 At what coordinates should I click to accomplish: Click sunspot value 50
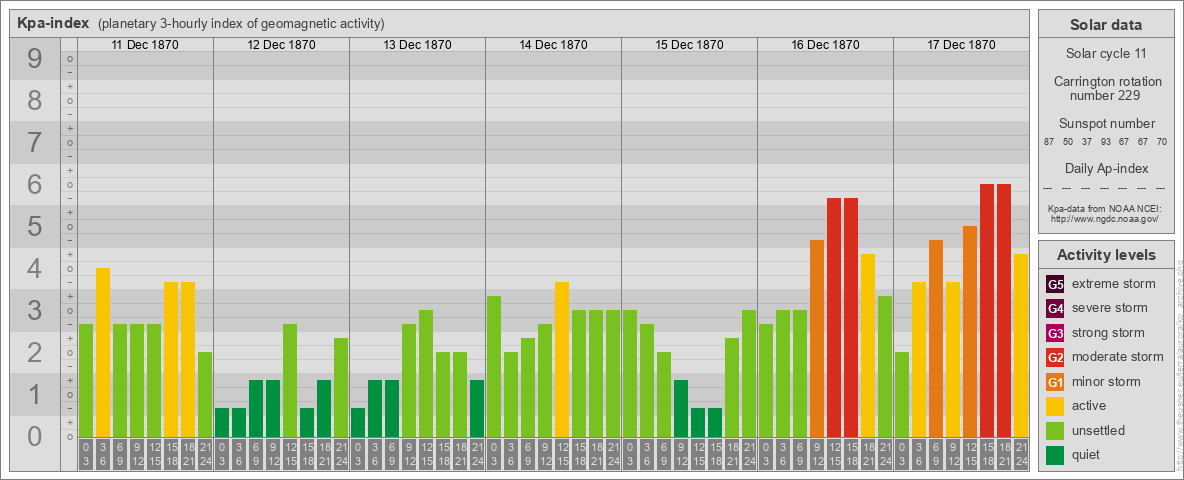(1068, 142)
